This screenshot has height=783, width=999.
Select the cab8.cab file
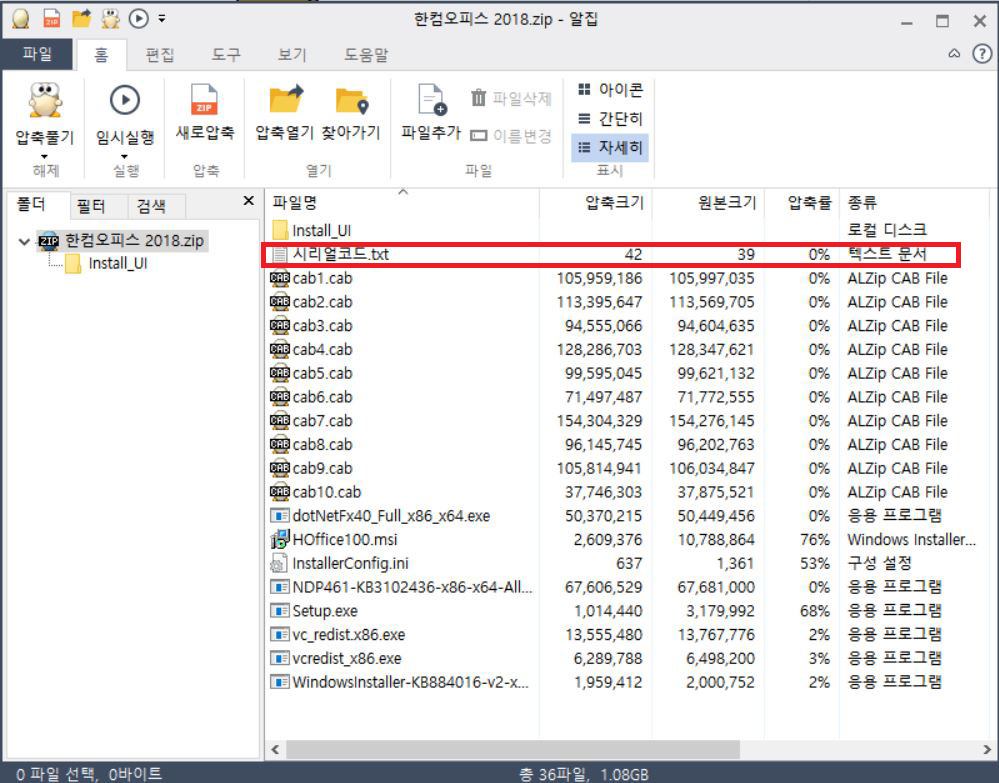312,445
